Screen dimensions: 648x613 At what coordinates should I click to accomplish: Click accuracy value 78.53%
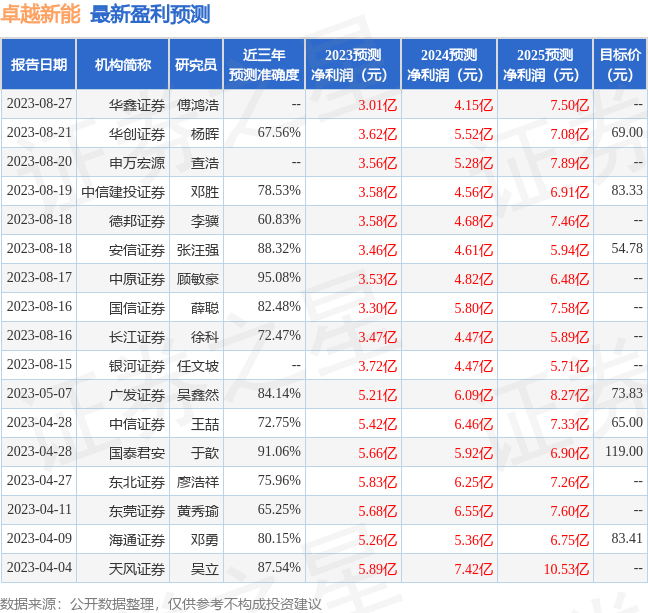click(x=279, y=191)
